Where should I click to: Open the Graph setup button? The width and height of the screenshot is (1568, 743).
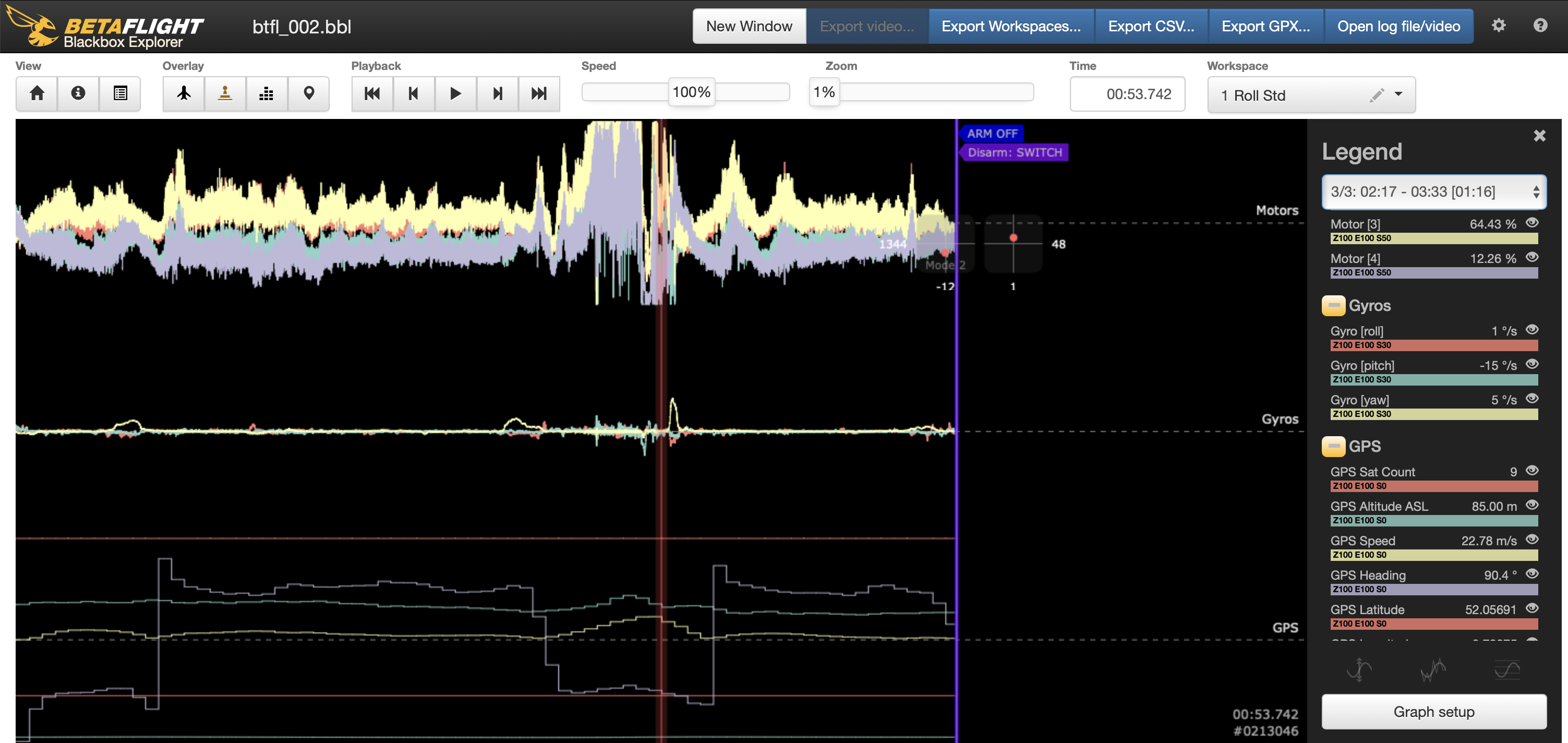tap(1433, 711)
